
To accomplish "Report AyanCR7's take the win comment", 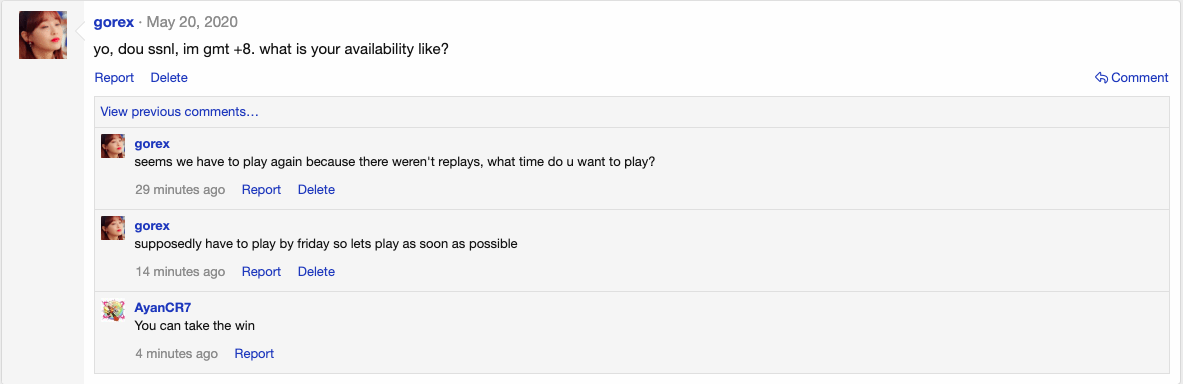I will click(x=254, y=354).
